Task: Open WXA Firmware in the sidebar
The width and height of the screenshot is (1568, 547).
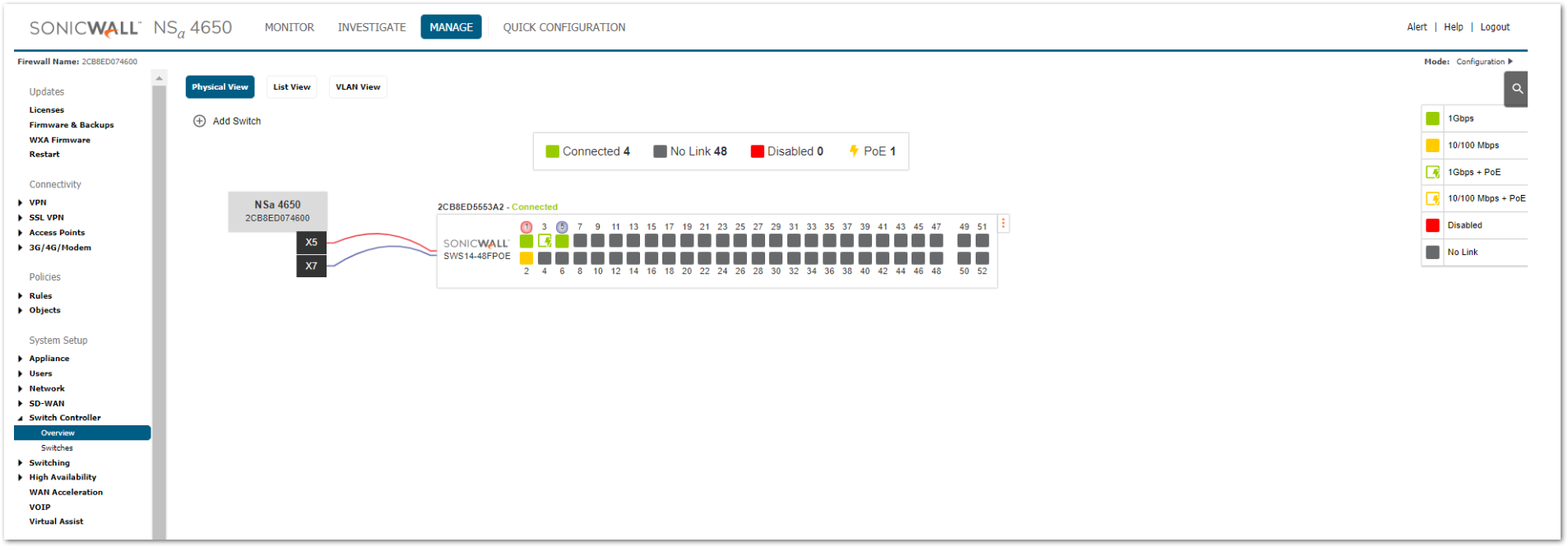Action: click(x=60, y=140)
